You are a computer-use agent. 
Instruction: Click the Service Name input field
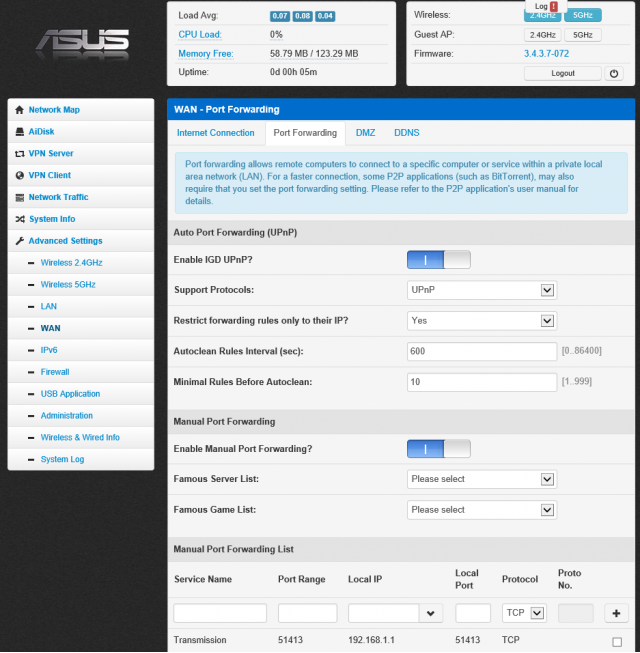tap(220, 613)
